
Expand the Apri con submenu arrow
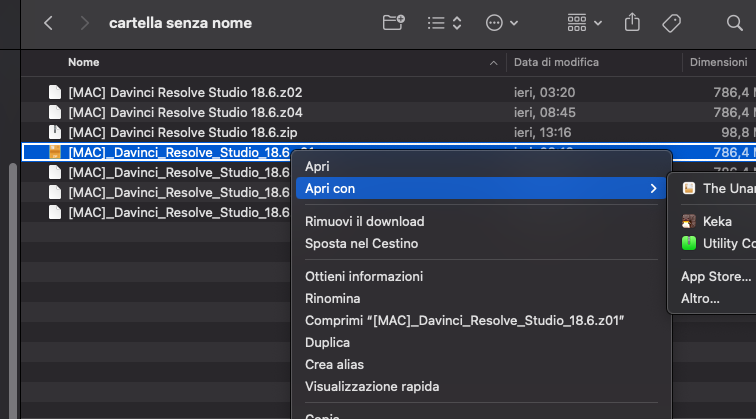pyautogui.click(x=653, y=189)
